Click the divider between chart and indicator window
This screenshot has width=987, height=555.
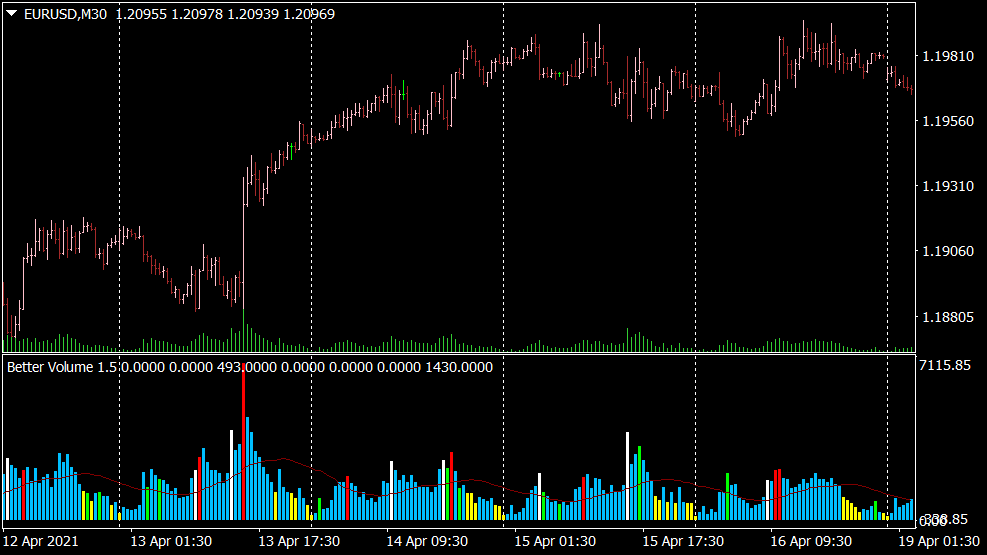point(458,353)
